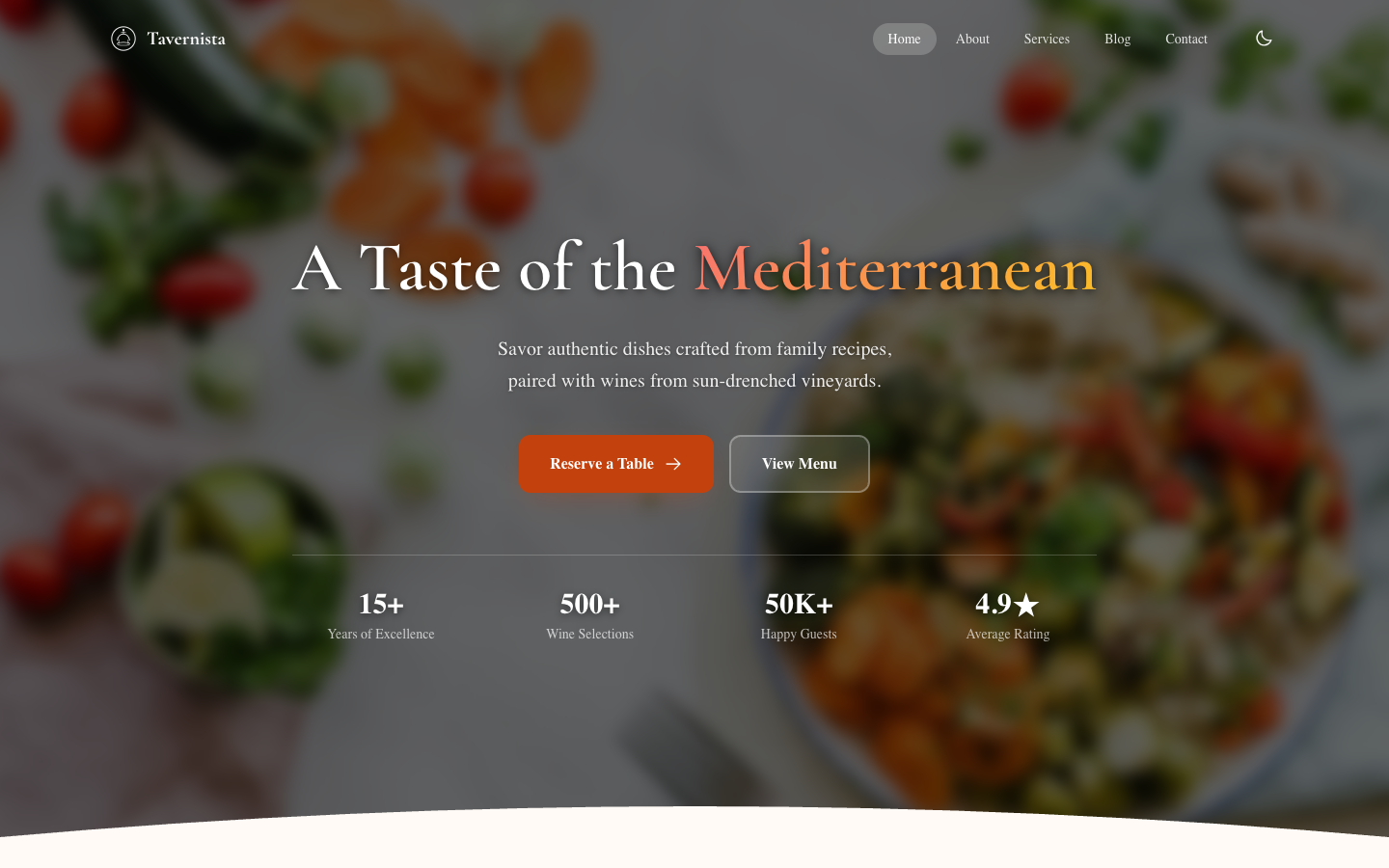The height and width of the screenshot is (868, 1389).
Task: Click the Tavernista brand name
Action: coord(186,39)
